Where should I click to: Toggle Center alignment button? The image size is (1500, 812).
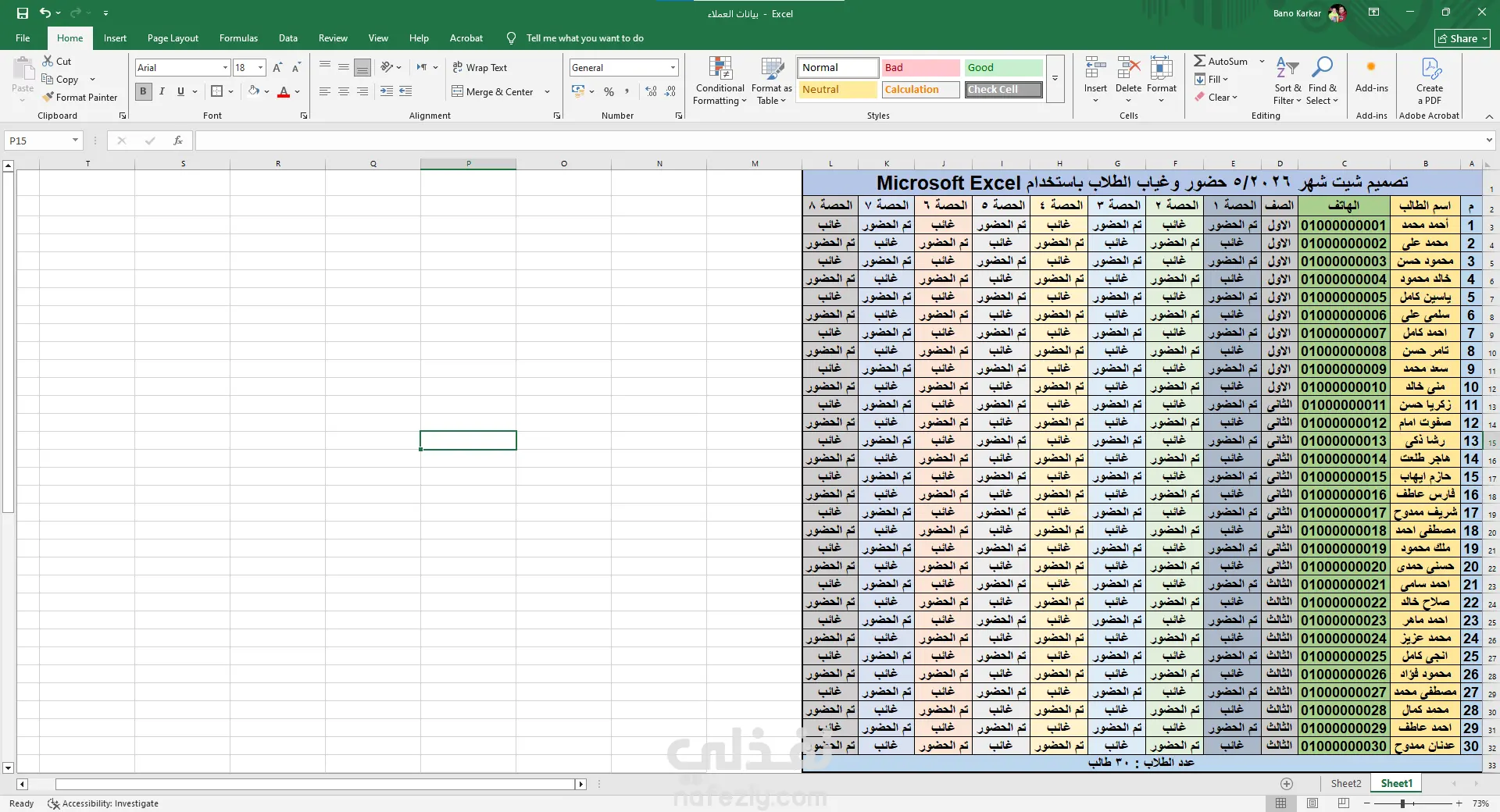(344, 91)
